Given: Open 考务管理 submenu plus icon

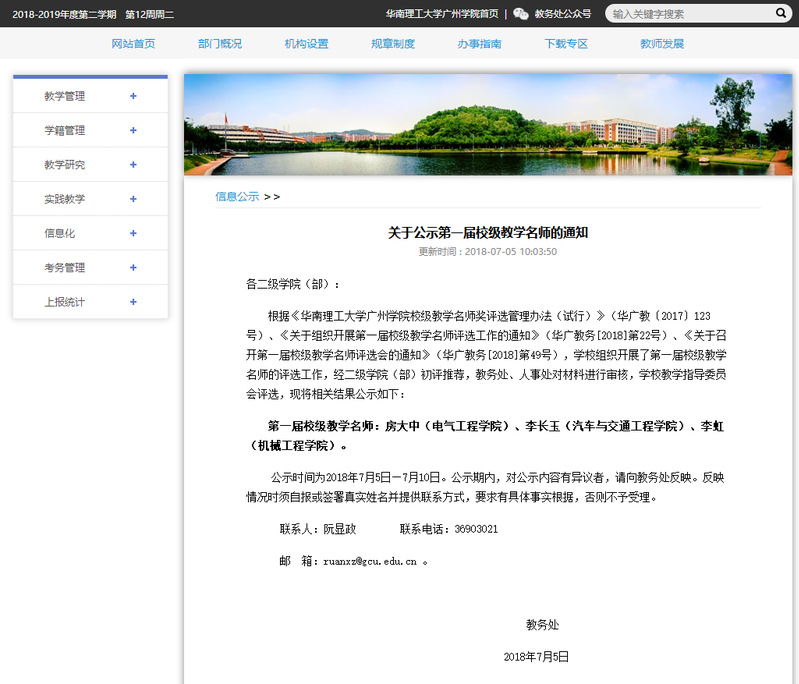Looking at the screenshot, I should point(133,268).
